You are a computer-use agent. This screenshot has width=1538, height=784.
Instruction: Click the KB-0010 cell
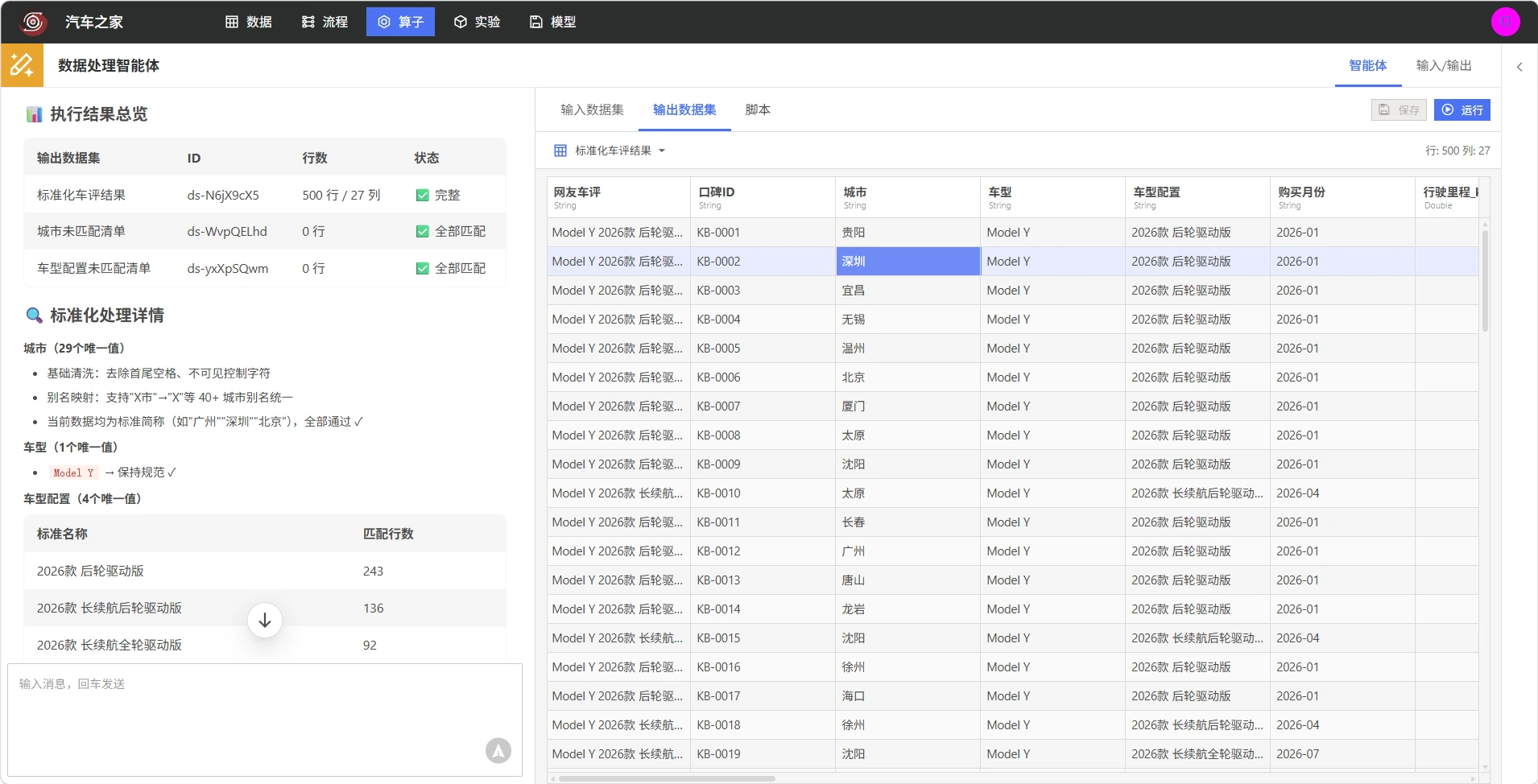point(763,493)
